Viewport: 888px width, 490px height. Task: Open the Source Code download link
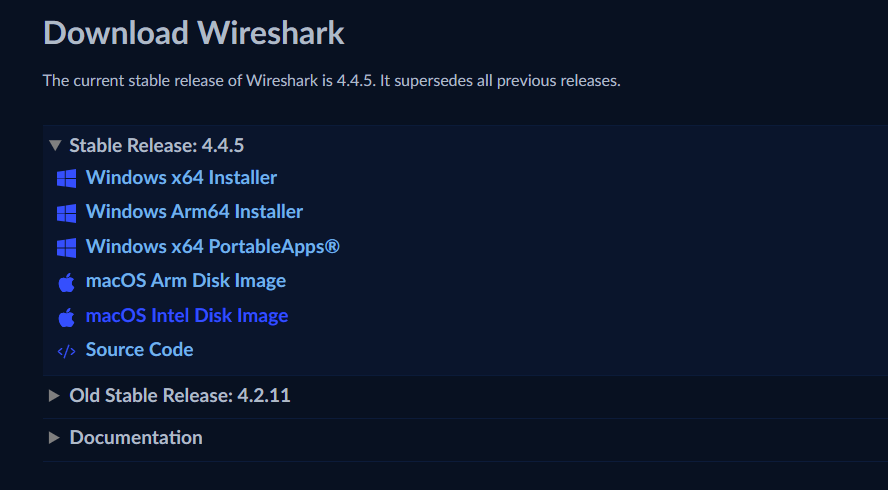tap(139, 350)
